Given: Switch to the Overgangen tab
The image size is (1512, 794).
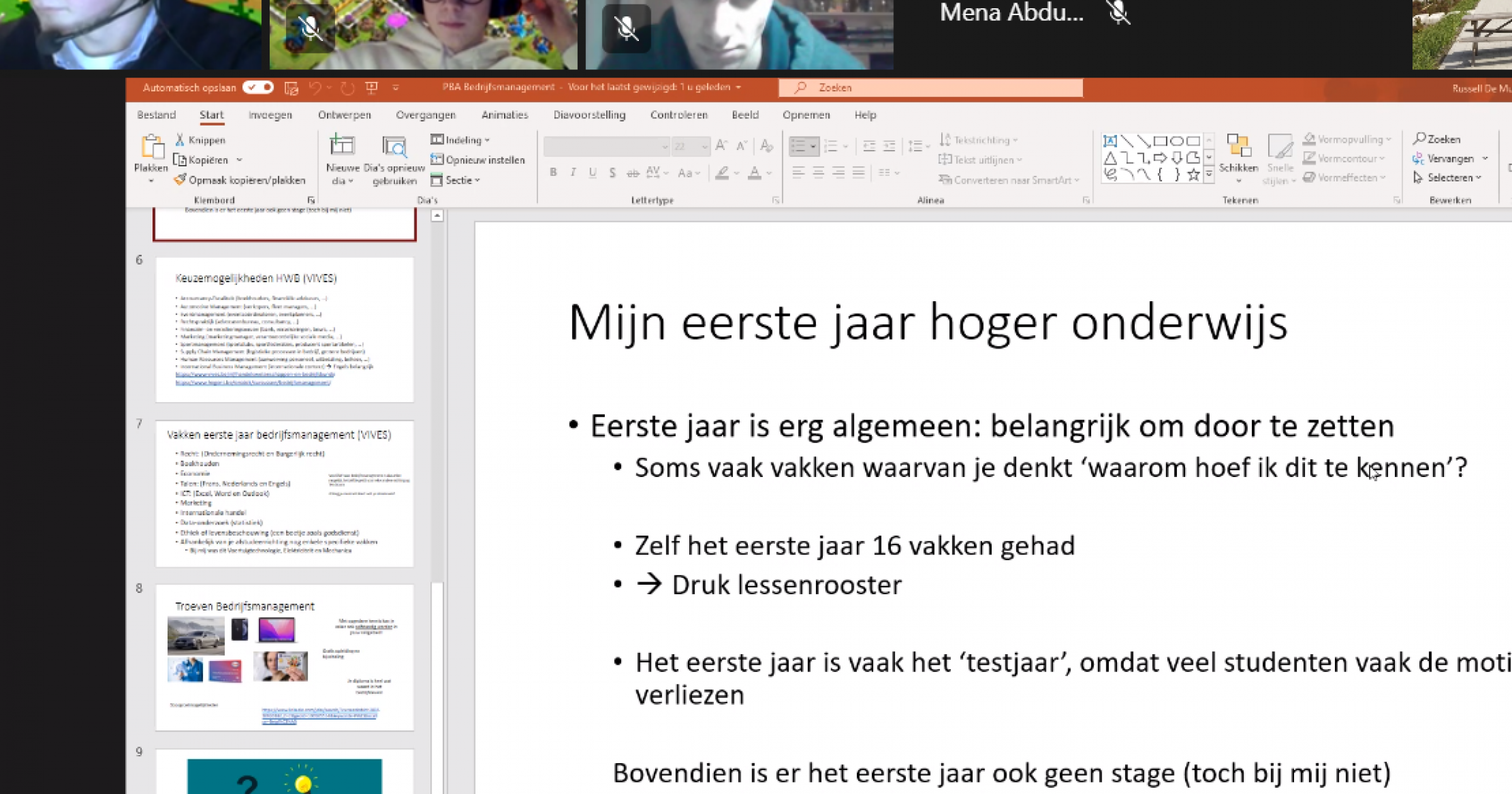Looking at the screenshot, I should [425, 115].
